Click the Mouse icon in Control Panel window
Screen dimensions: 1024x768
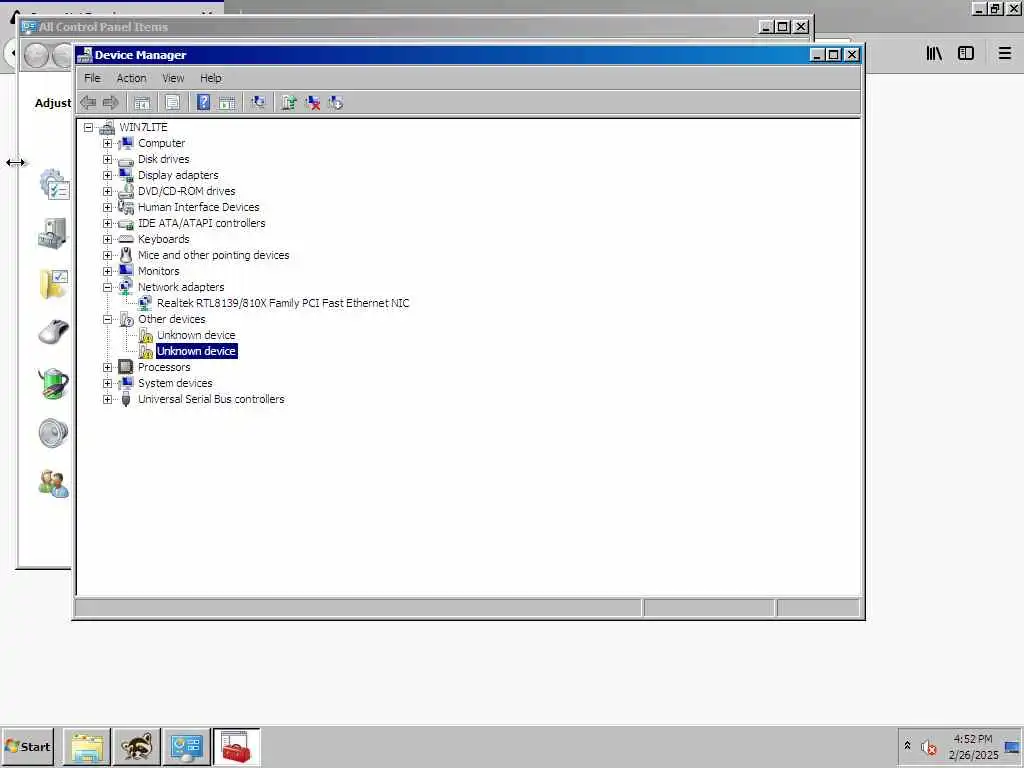pos(54,332)
